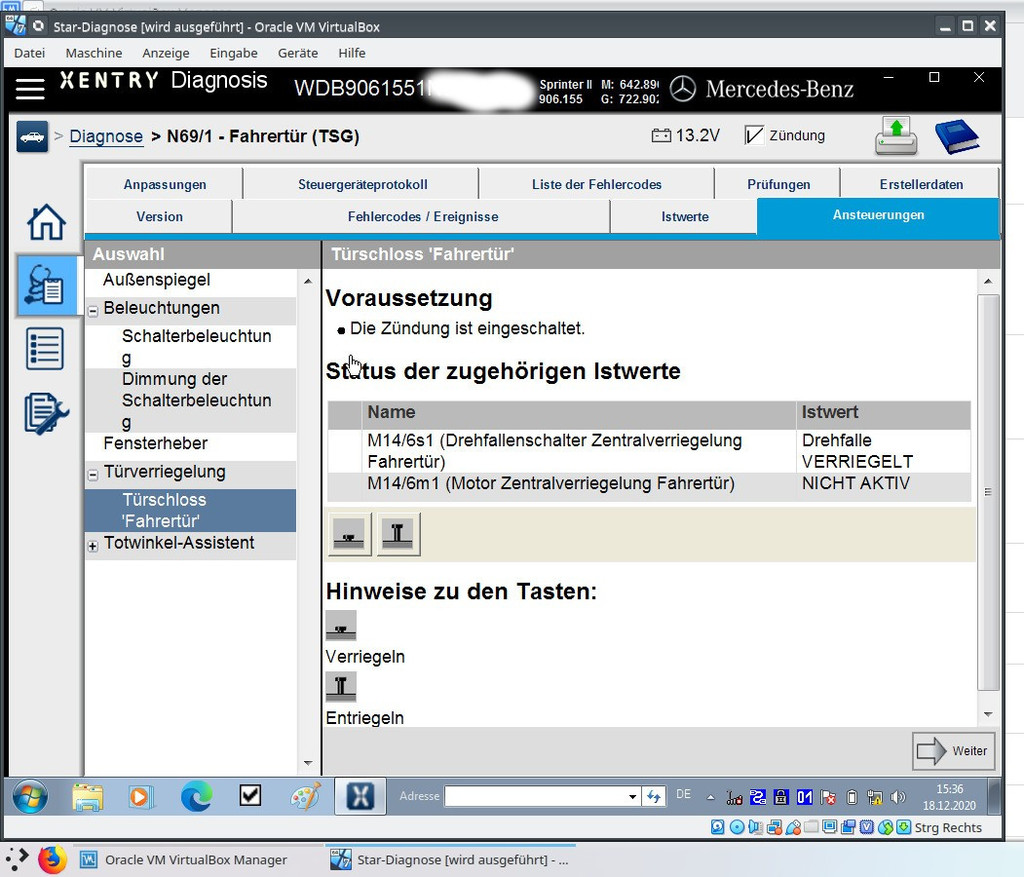The width and height of the screenshot is (1024, 877).
Task: Open the Maschine menu
Action: (x=93, y=53)
